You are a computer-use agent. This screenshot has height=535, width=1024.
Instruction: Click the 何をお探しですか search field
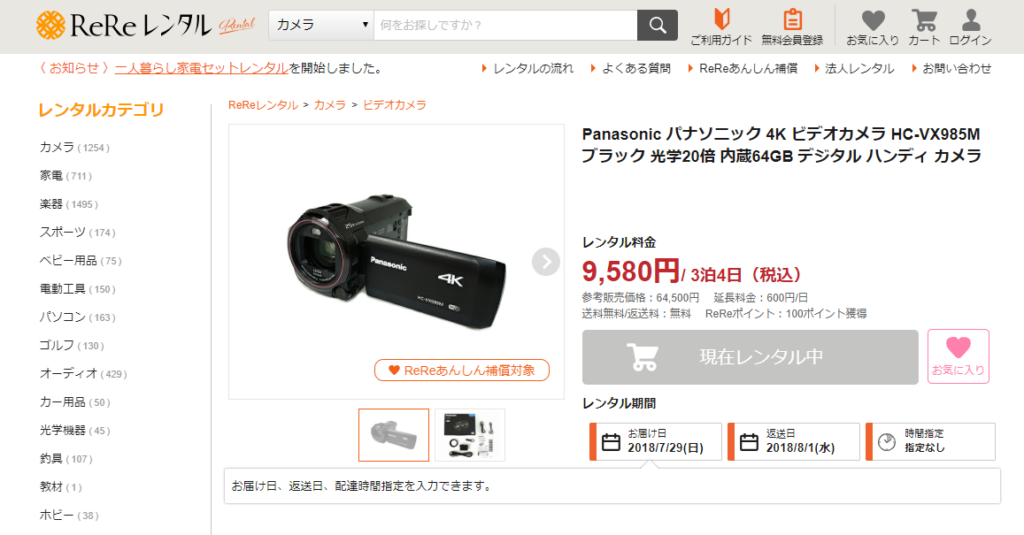(505, 25)
